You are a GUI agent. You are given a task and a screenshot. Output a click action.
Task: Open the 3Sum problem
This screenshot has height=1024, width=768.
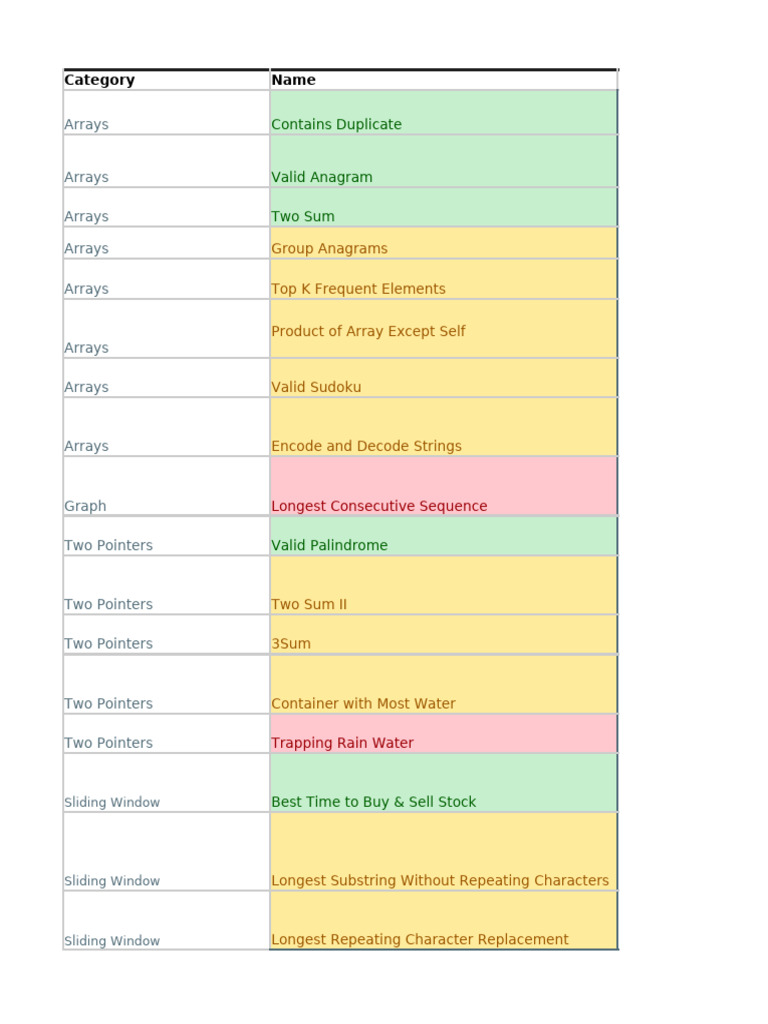tap(291, 643)
